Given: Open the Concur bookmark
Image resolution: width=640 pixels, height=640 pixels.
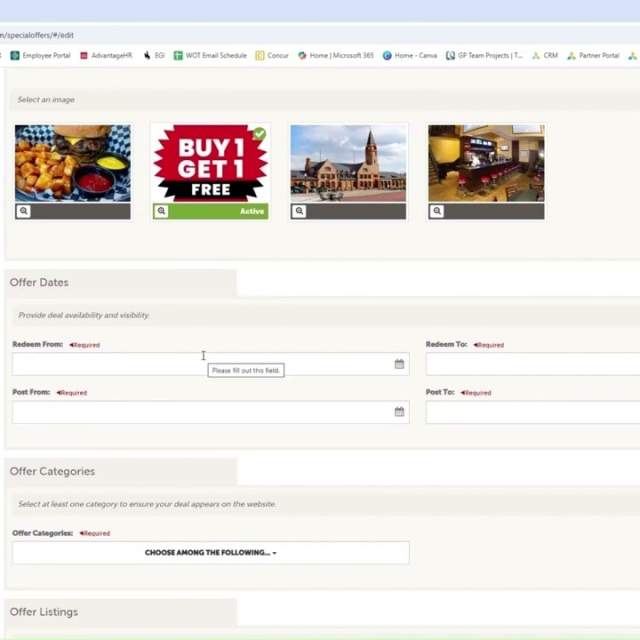Looking at the screenshot, I should coord(272,56).
